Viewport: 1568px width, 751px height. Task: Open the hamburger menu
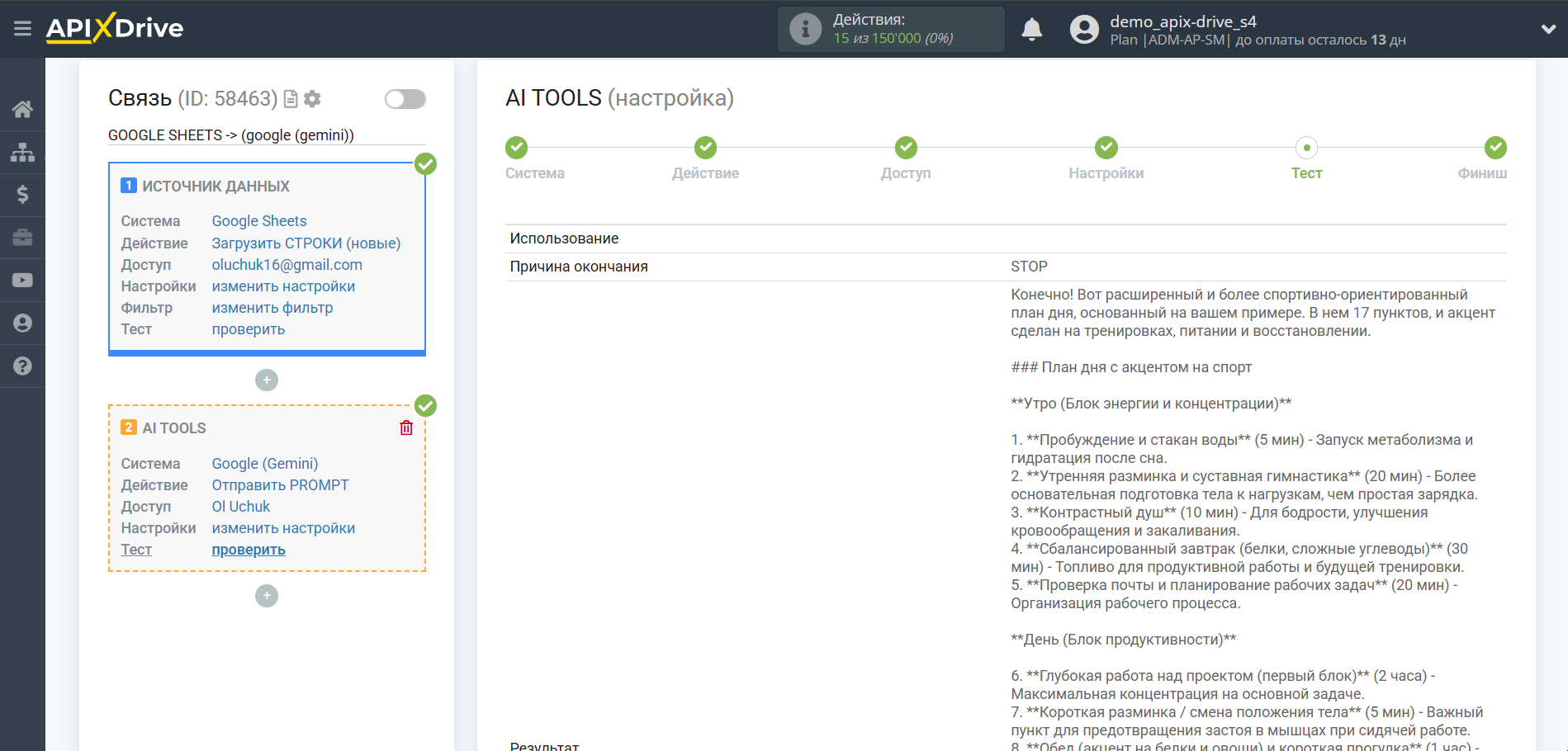pyautogui.click(x=22, y=29)
